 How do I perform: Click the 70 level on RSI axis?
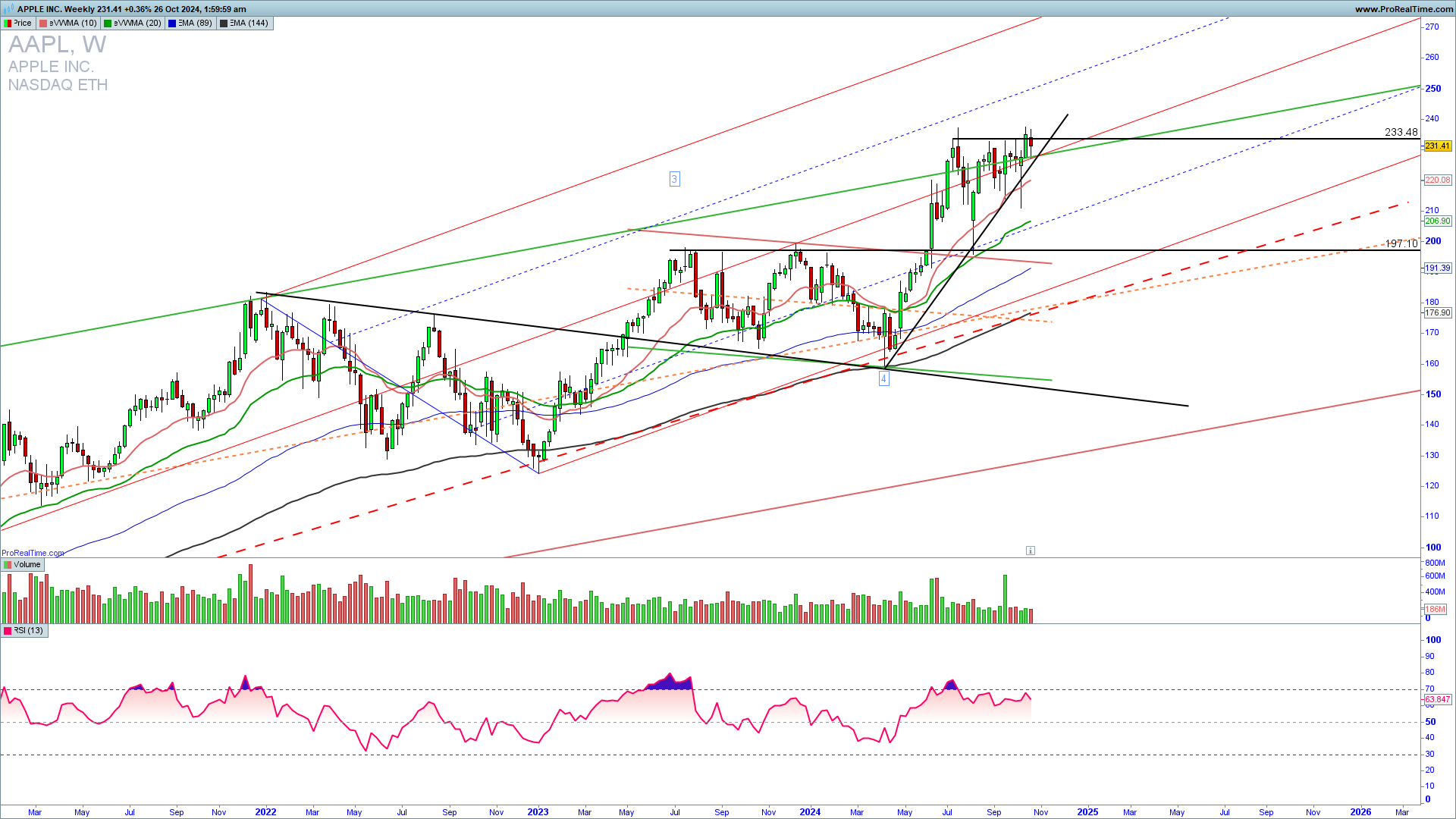[x=1429, y=689]
